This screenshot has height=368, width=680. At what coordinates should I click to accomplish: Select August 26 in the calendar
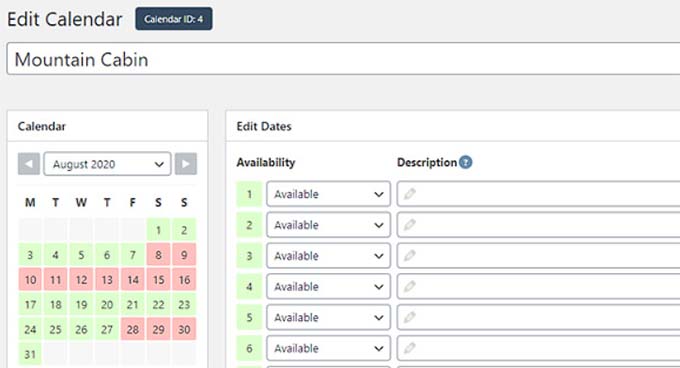pyautogui.click(x=81, y=329)
